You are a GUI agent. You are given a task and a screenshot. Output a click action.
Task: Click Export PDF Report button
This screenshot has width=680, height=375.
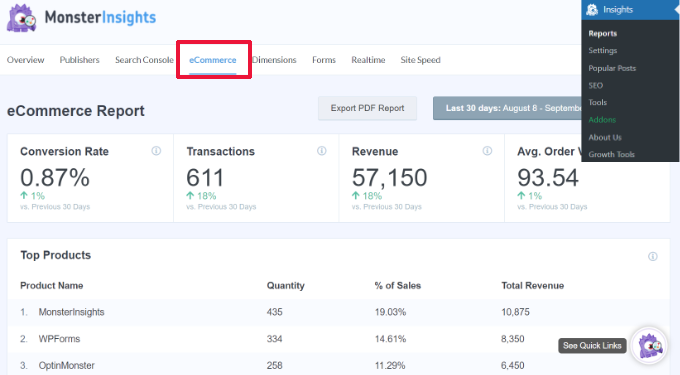(x=367, y=108)
